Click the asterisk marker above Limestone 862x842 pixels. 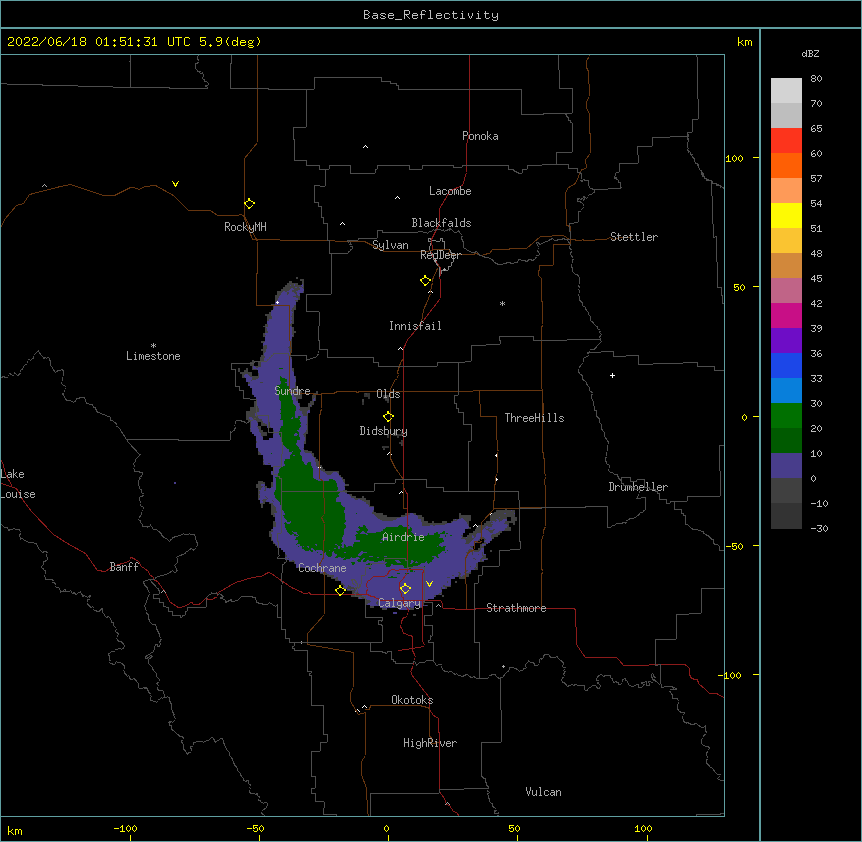click(x=153, y=345)
